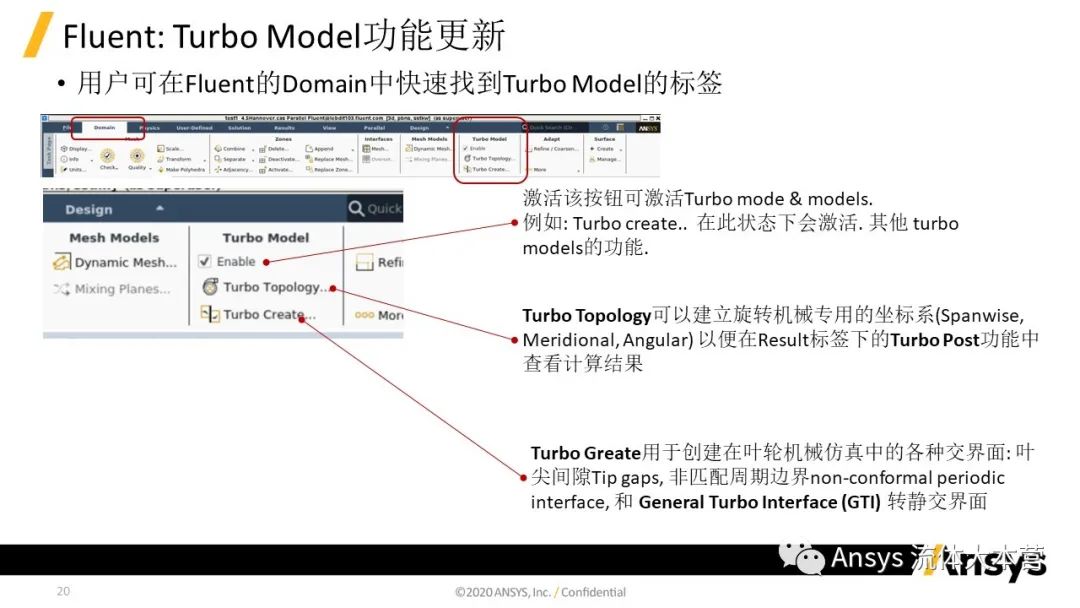The image size is (1080, 608).
Task: Expand the Surface Create dropdown arrow
Action: (621, 149)
